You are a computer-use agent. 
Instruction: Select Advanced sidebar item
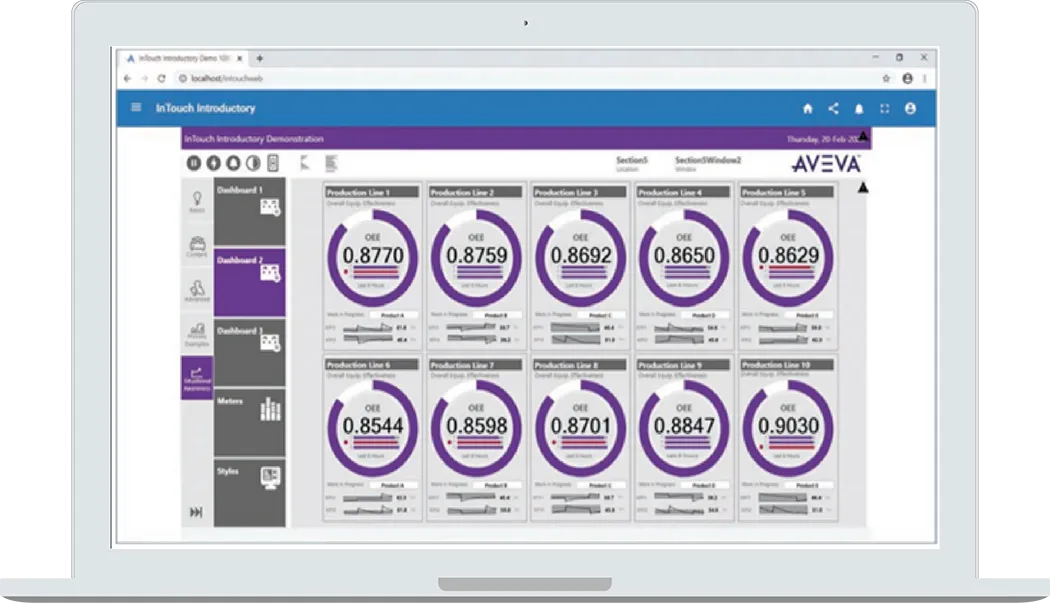click(x=197, y=291)
